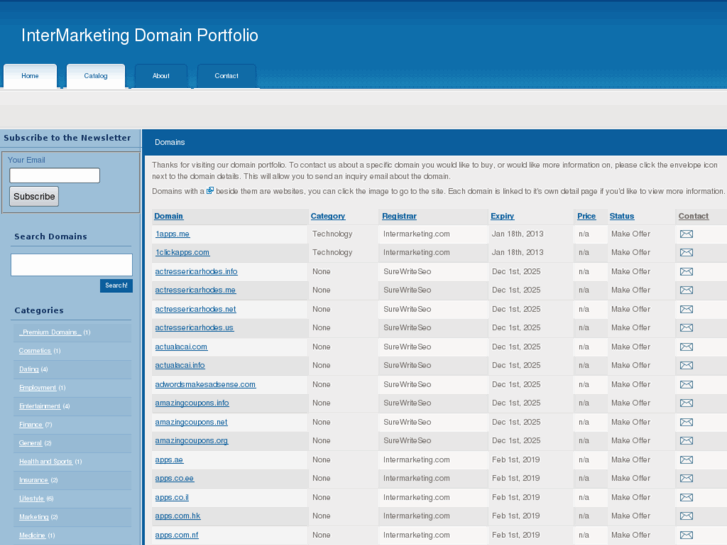
Task: Click InterMarketing Domain Portfolio site title
Action: click(140, 35)
